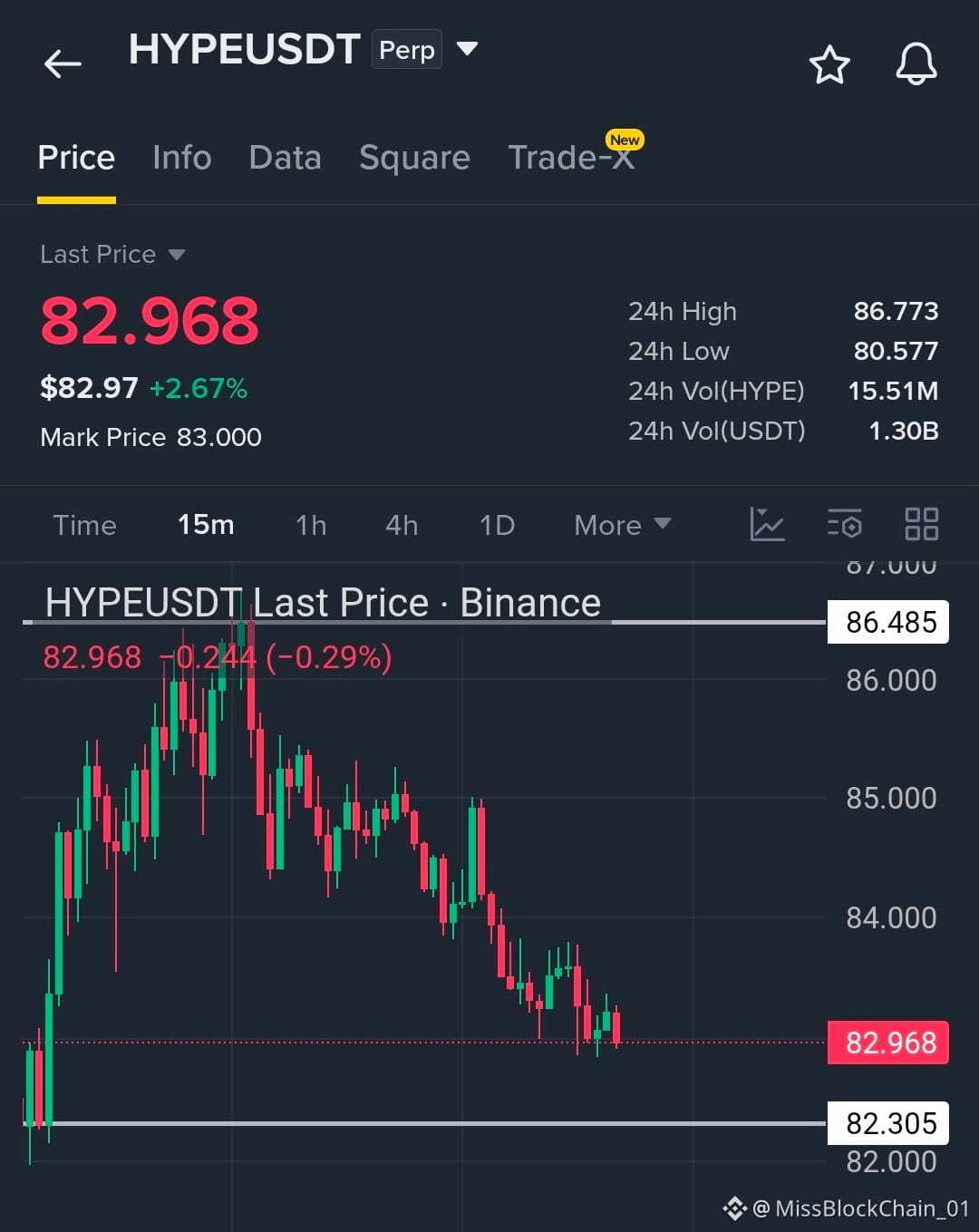
Task: Open chart indicators line-graph icon
Action: coord(767,524)
